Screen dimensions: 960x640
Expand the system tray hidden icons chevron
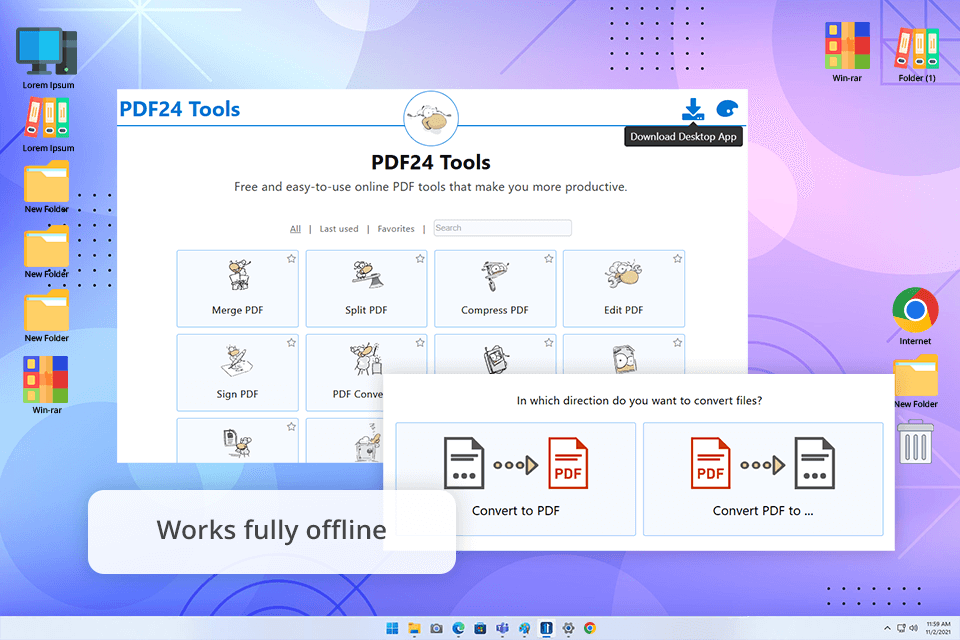click(887, 628)
